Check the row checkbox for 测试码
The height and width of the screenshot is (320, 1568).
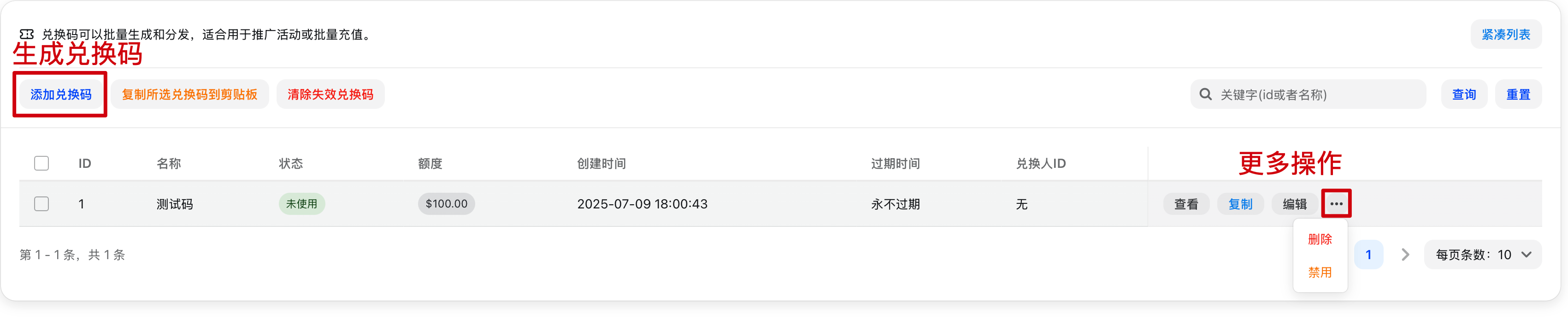coord(41,204)
